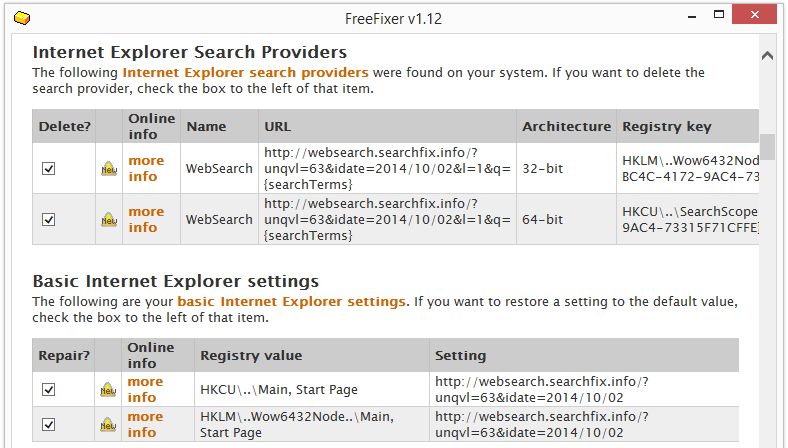788x448 pixels.
Task: Click the Registry value column header
Action: (312, 355)
